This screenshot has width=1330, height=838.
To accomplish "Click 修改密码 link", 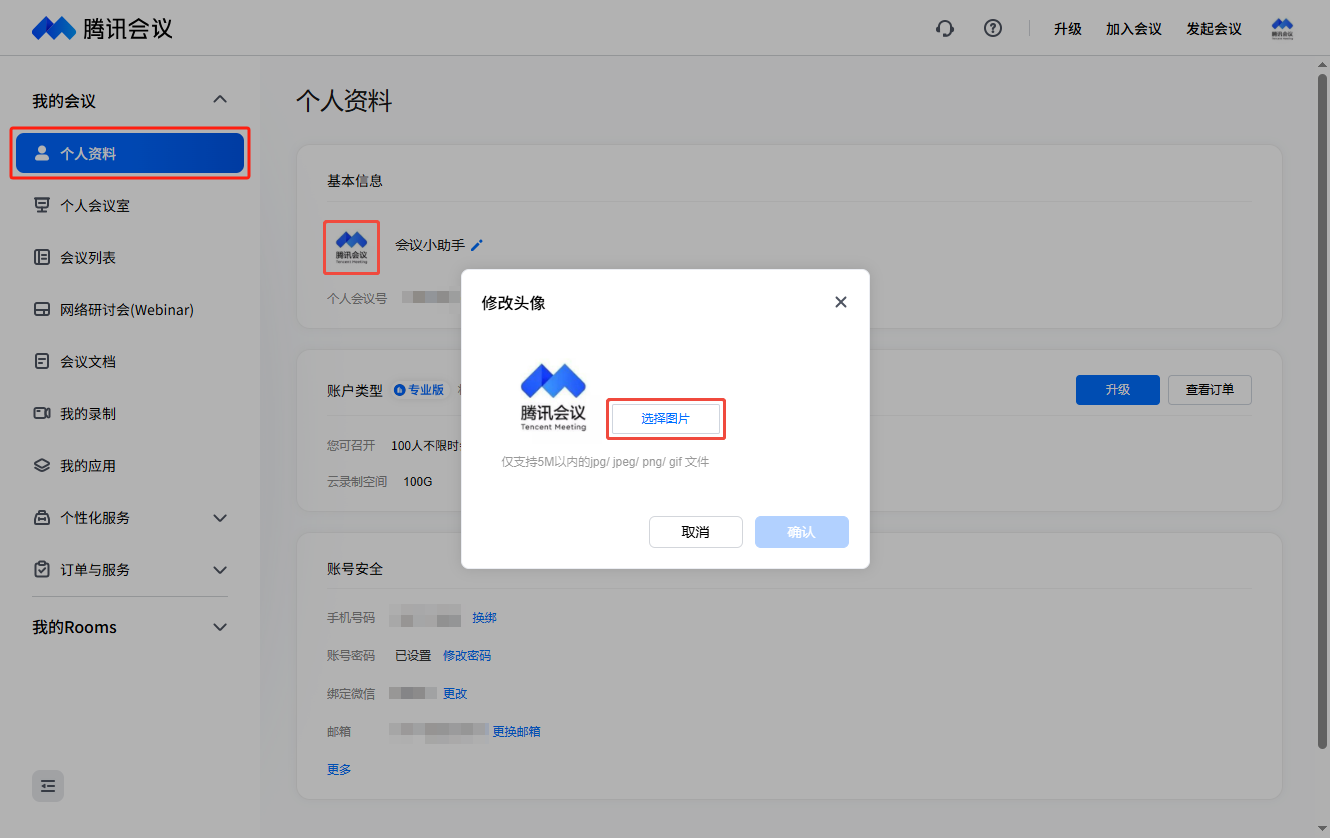I will coord(467,656).
